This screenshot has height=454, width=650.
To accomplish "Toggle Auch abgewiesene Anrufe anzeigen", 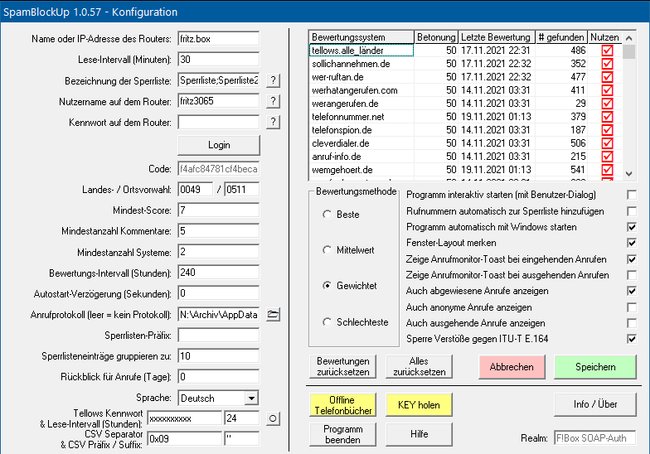I will tap(631, 291).
